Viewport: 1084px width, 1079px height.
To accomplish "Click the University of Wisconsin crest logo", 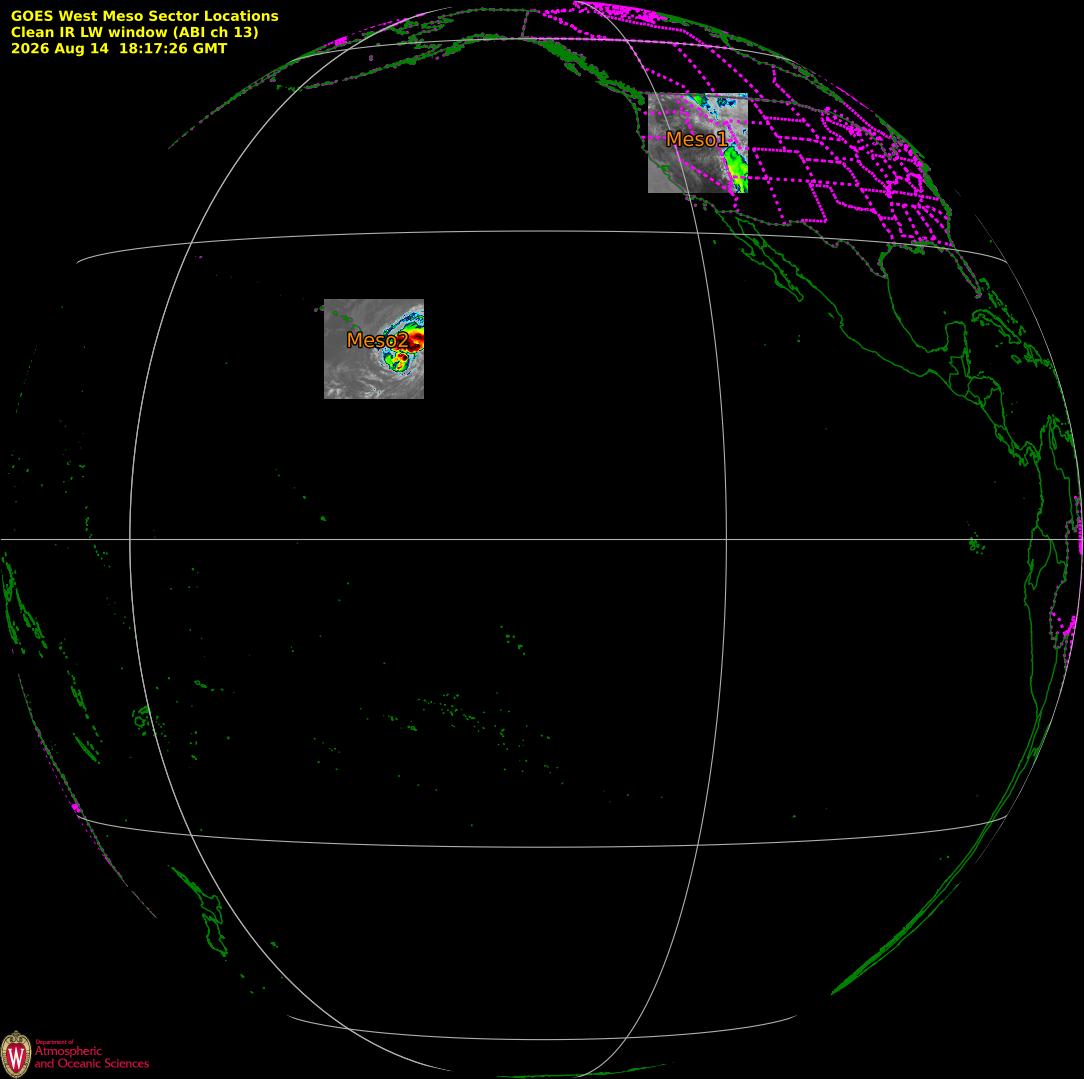I will 16,1055.
